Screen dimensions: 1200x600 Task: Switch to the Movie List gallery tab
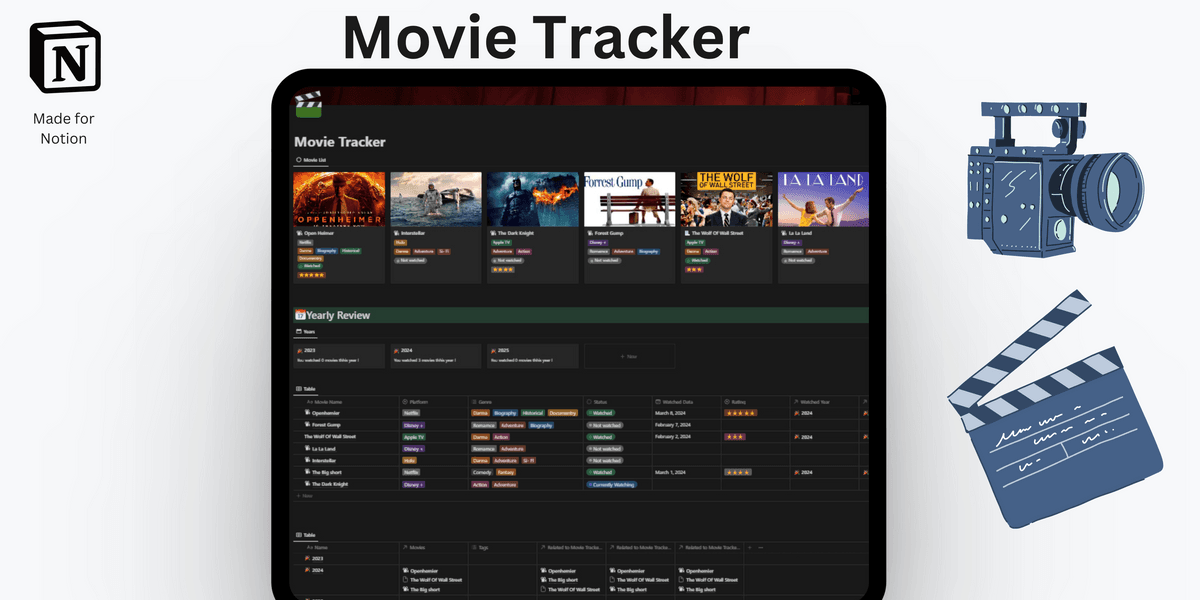tap(311, 160)
